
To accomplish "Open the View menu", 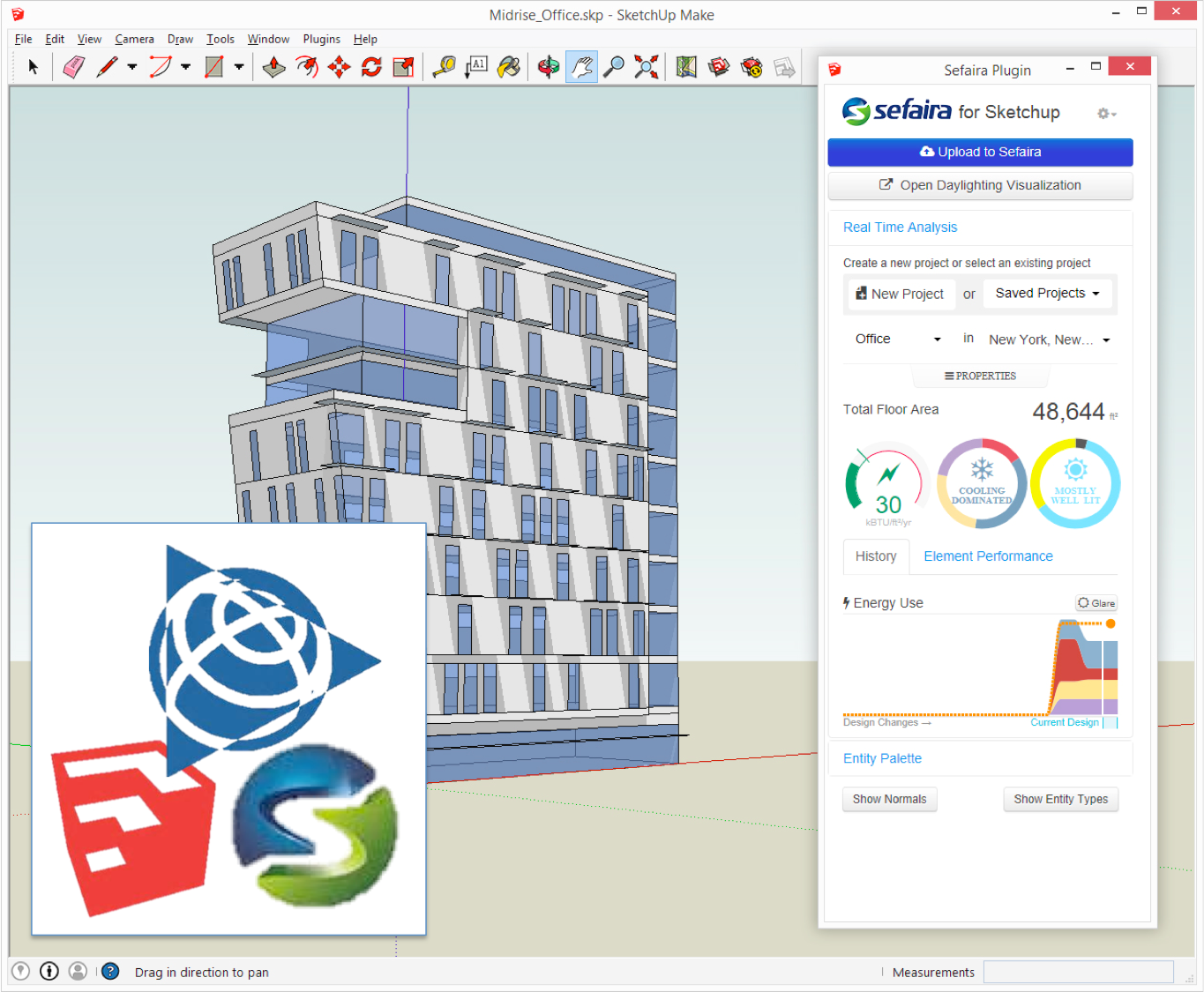I will click(89, 39).
